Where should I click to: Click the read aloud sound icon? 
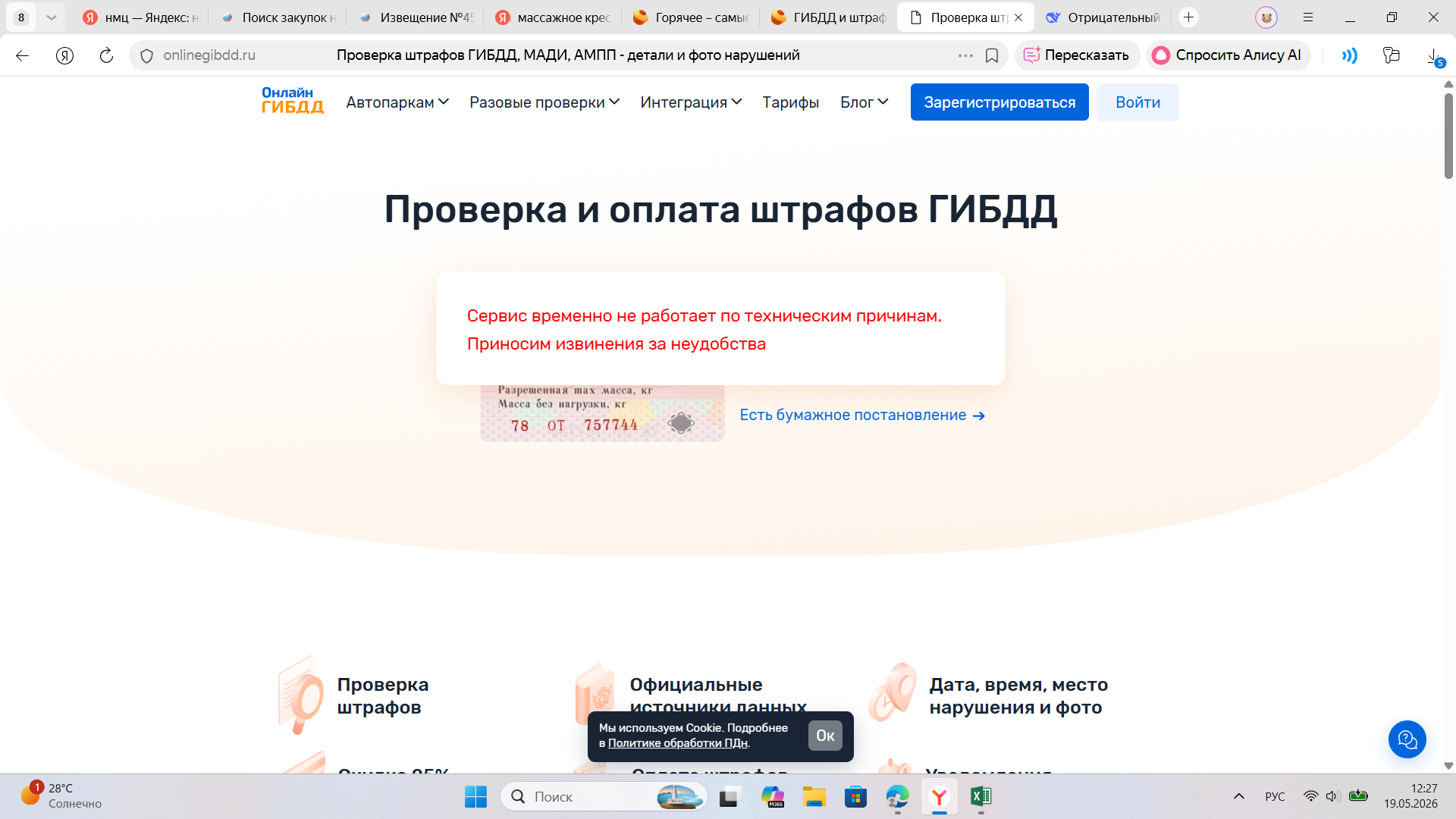(1349, 55)
